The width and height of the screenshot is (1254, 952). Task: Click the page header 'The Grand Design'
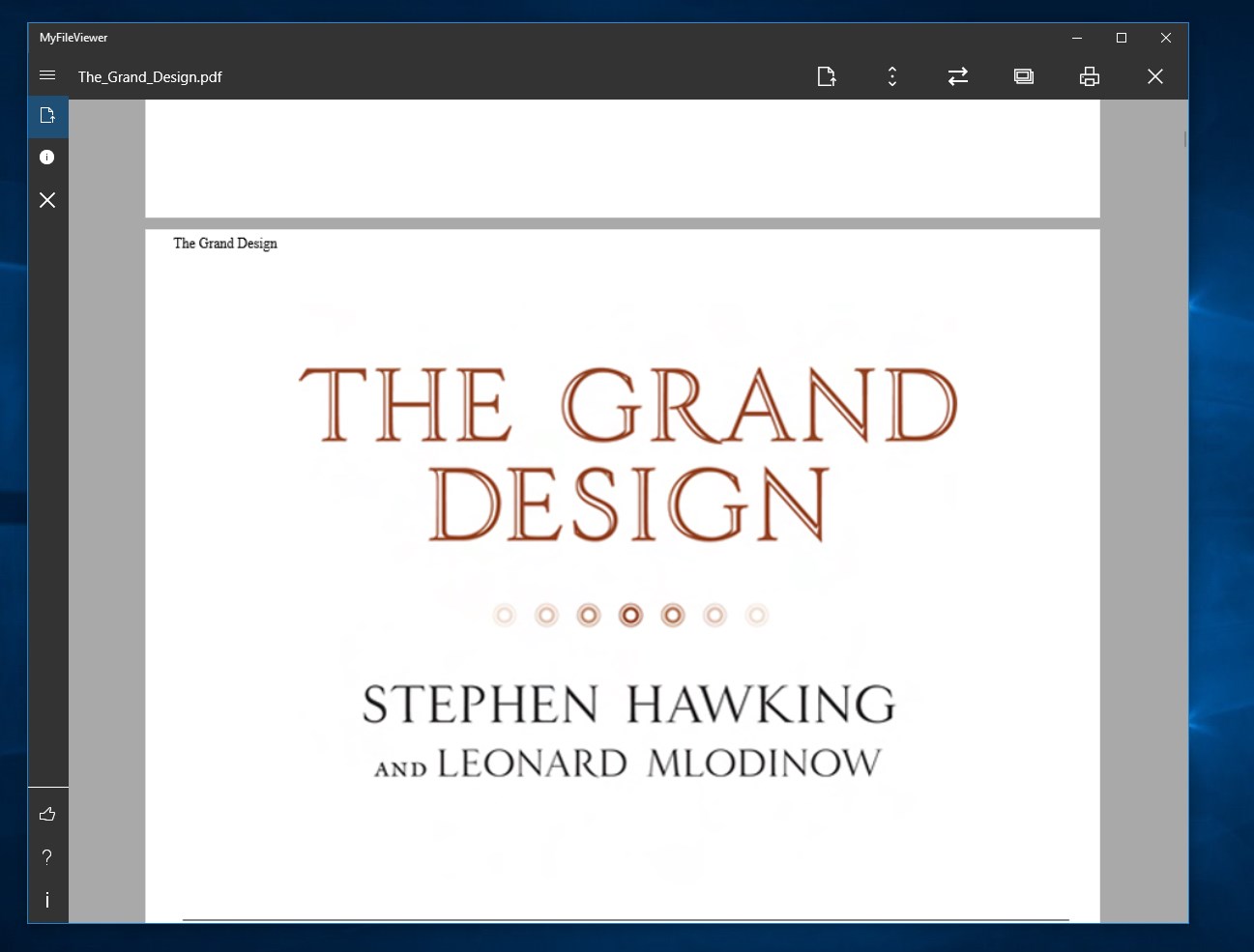click(225, 244)
